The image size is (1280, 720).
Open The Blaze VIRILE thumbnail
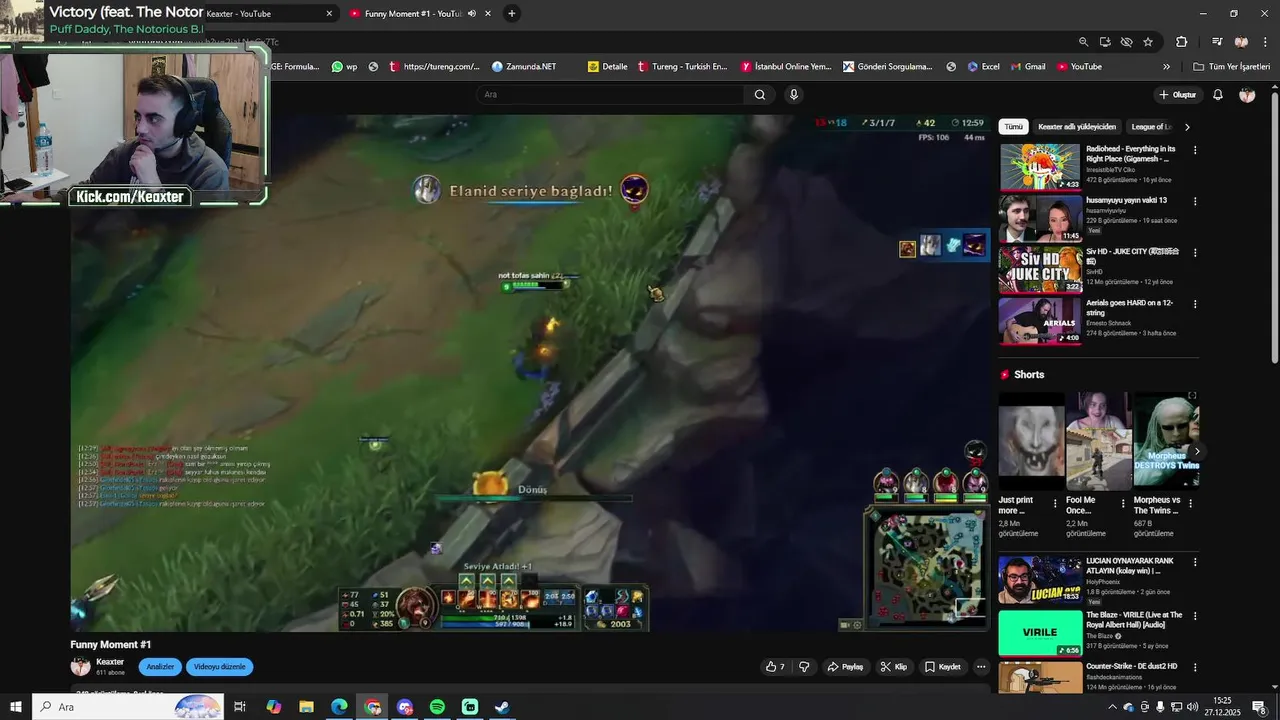click(x=1040, y=632)
